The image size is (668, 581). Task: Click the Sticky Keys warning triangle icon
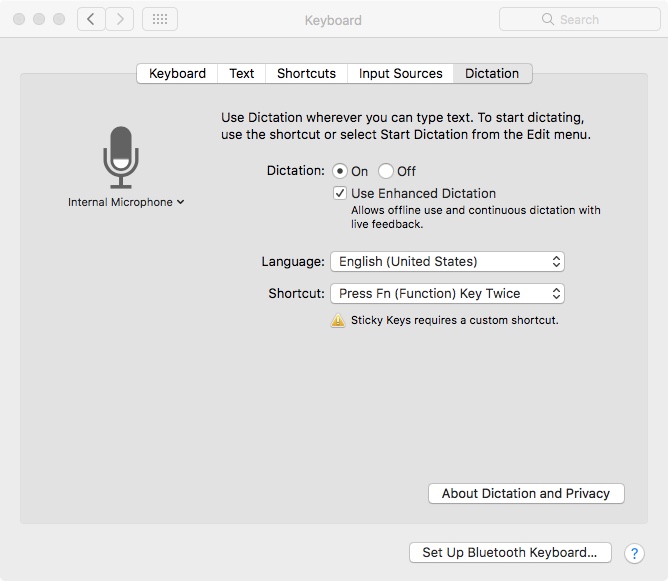tap(338, 321)
